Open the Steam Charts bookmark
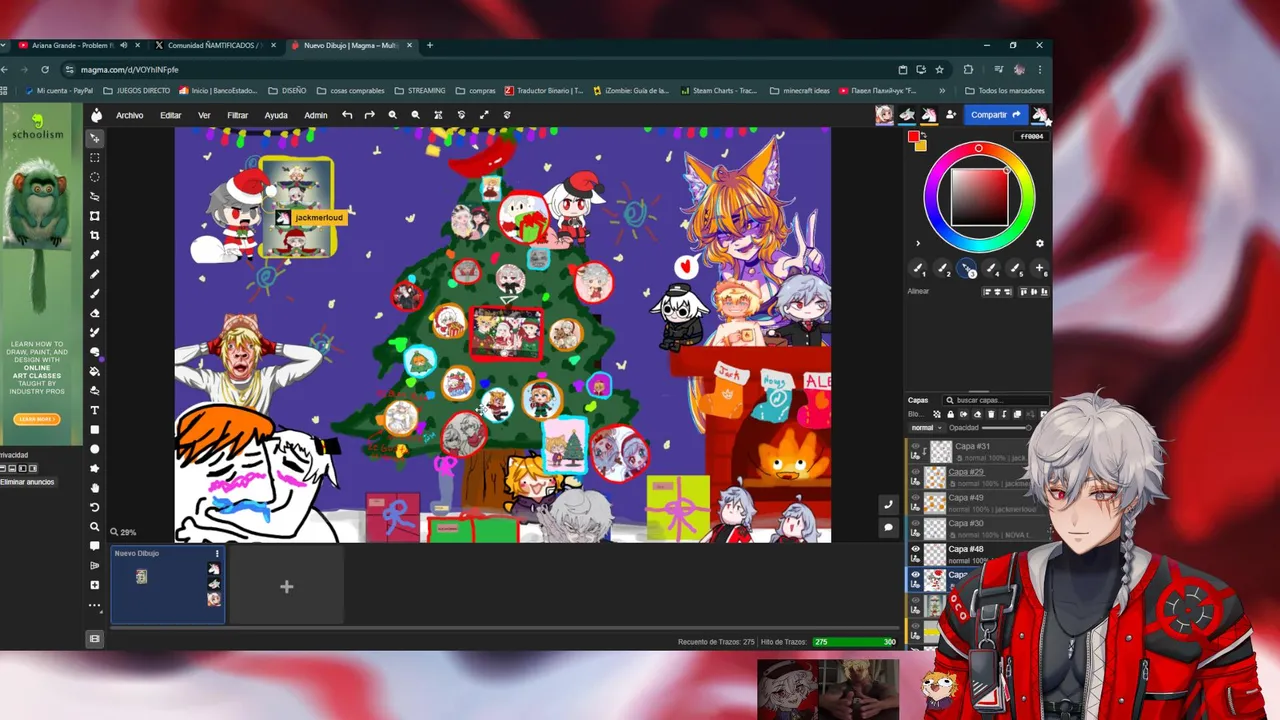 click(719, 91)
